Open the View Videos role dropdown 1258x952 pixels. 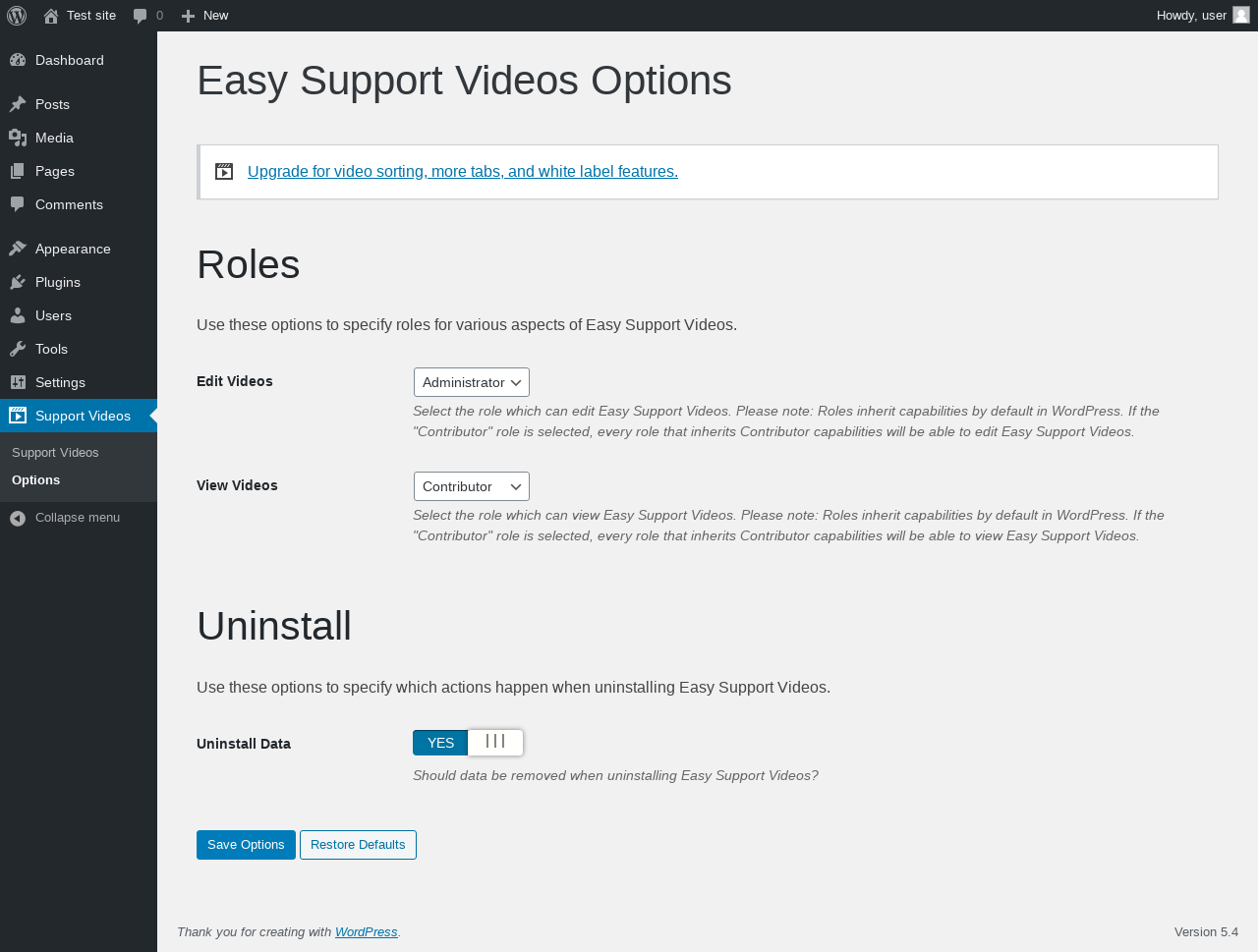[x=472, y=486]
